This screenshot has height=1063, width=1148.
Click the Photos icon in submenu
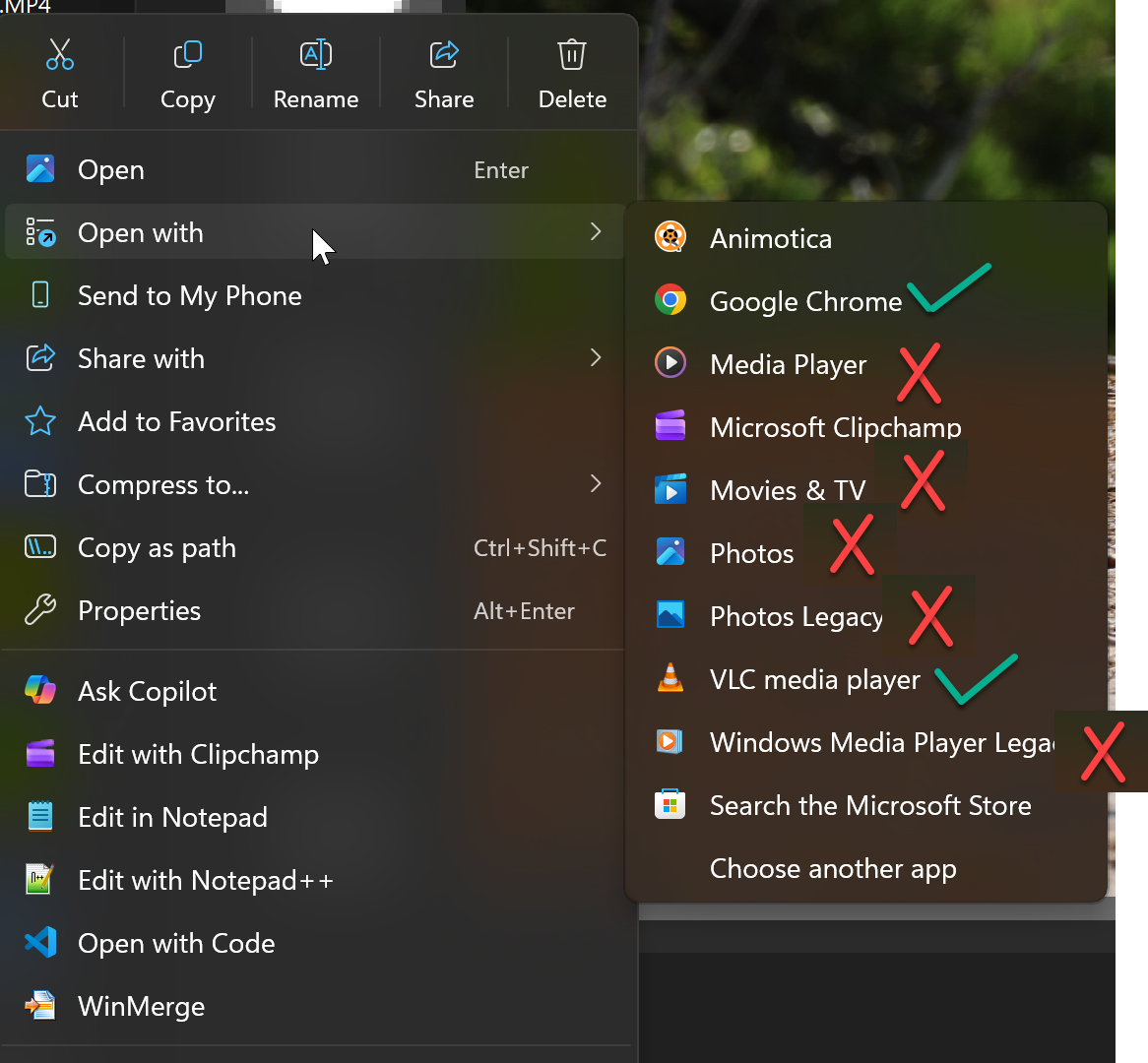(670, 552)
